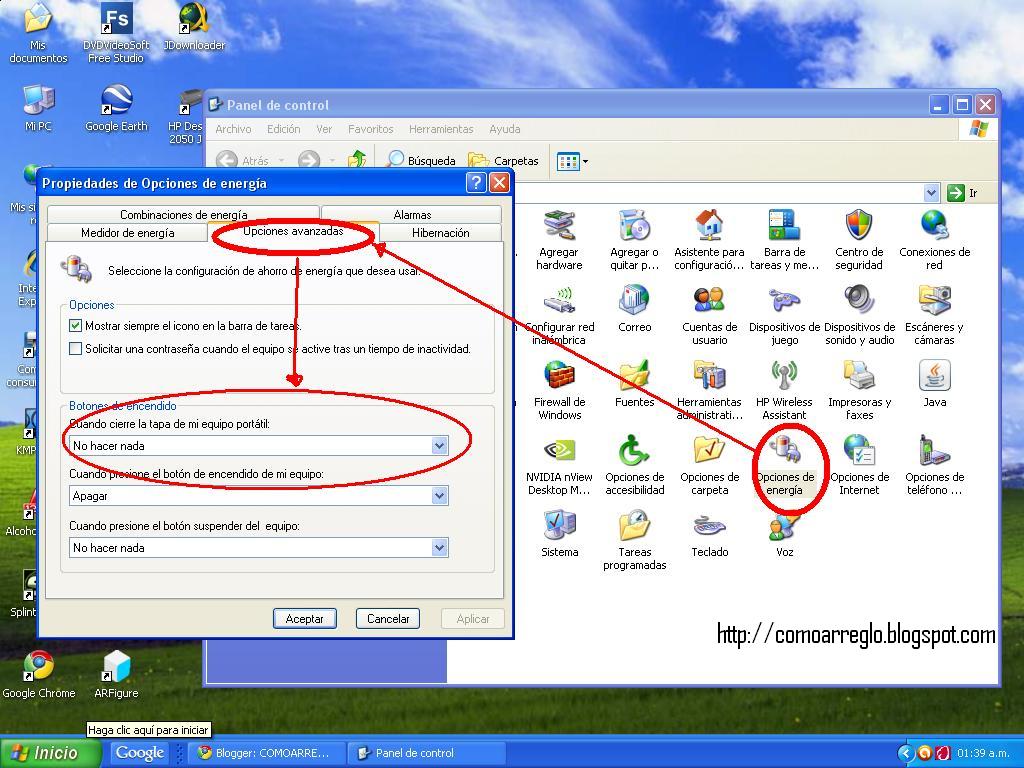
Task: Click Aceptar button in energy dialog
Action: pyautogui.click(x=304, y=618)
